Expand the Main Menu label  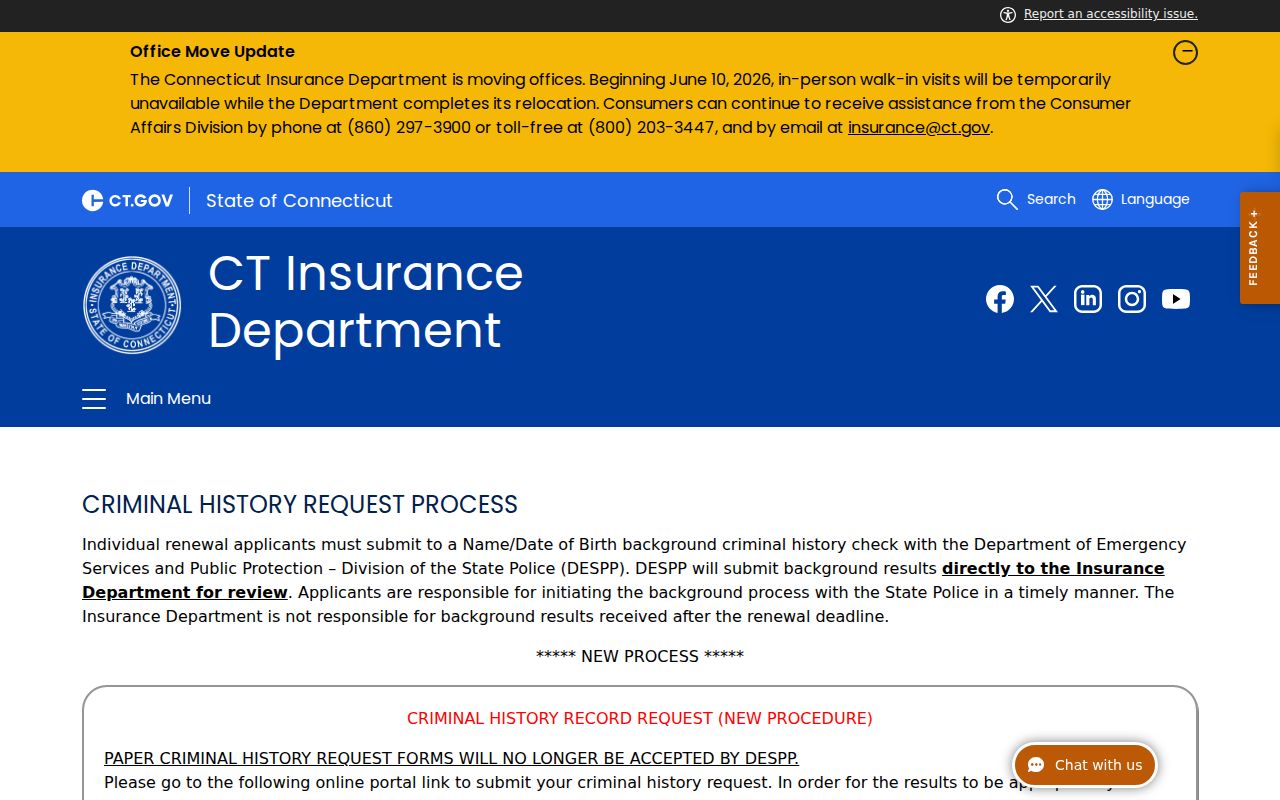point(168,398)
